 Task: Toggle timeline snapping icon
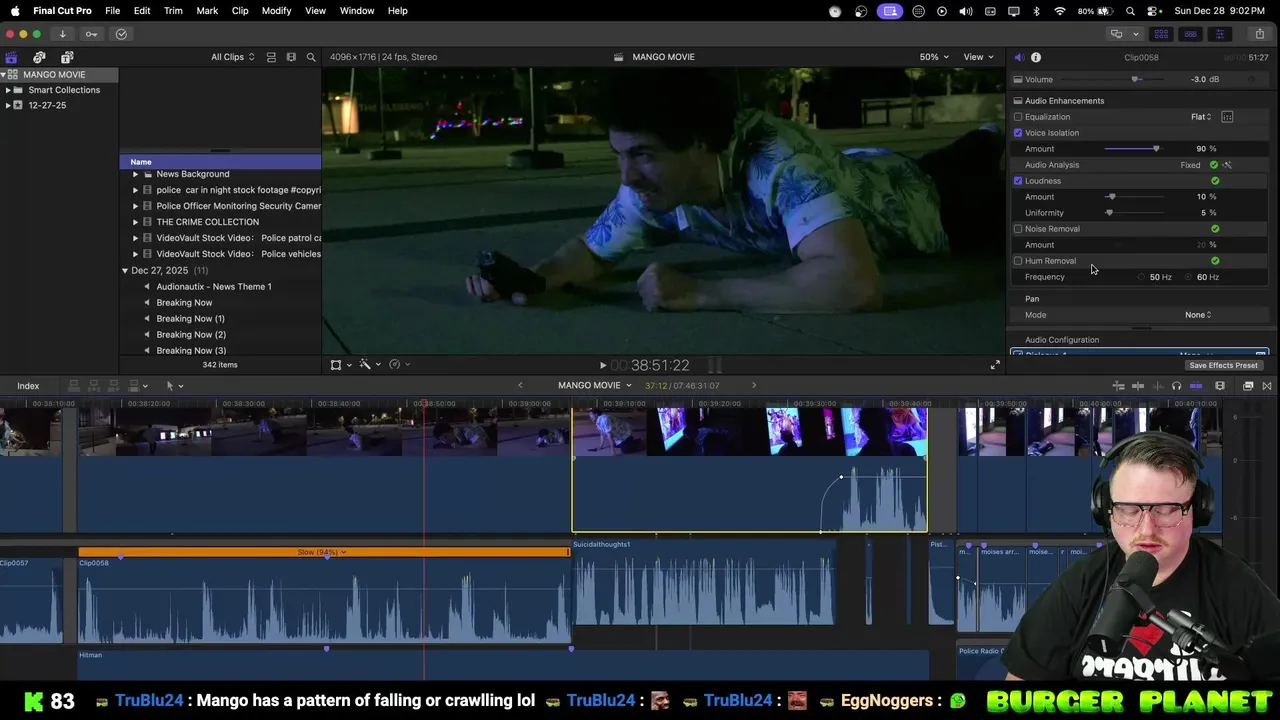point(1196,386)
